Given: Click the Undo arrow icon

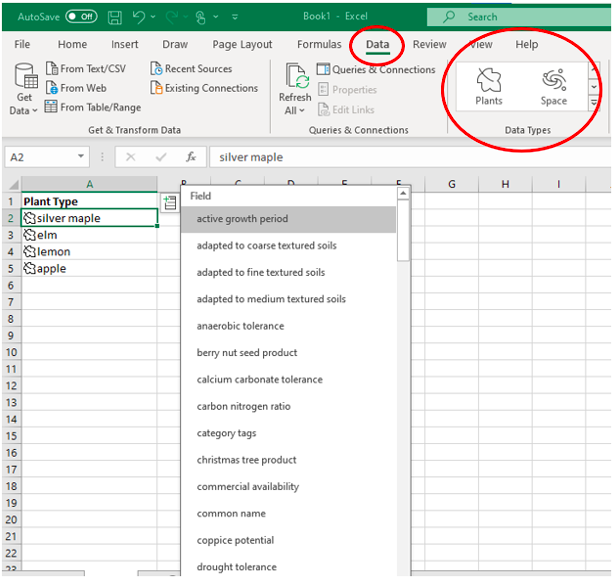Looking at the screenshot, I should pyautogui.click(x=139, y=17).
